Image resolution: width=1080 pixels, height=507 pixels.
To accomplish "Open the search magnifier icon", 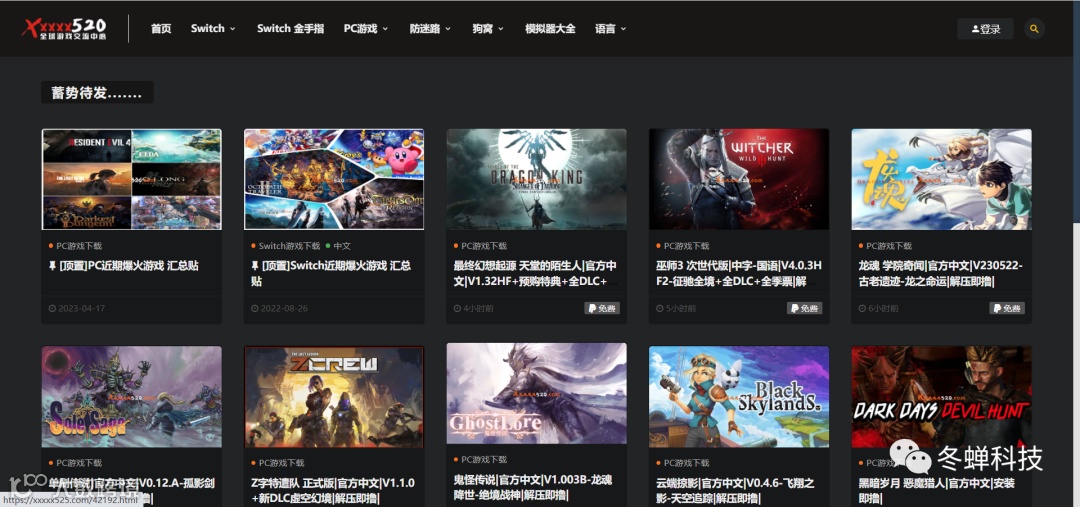I will point(1034,29).
